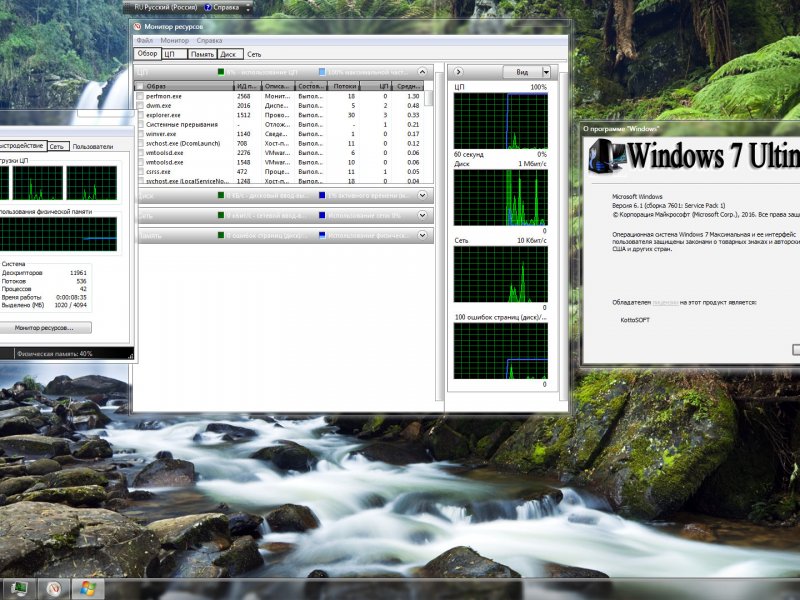This screenshot has height=600, width=800.
Task: Click the light blue maximum frequency legend square
Action: [x=322, y=72]
